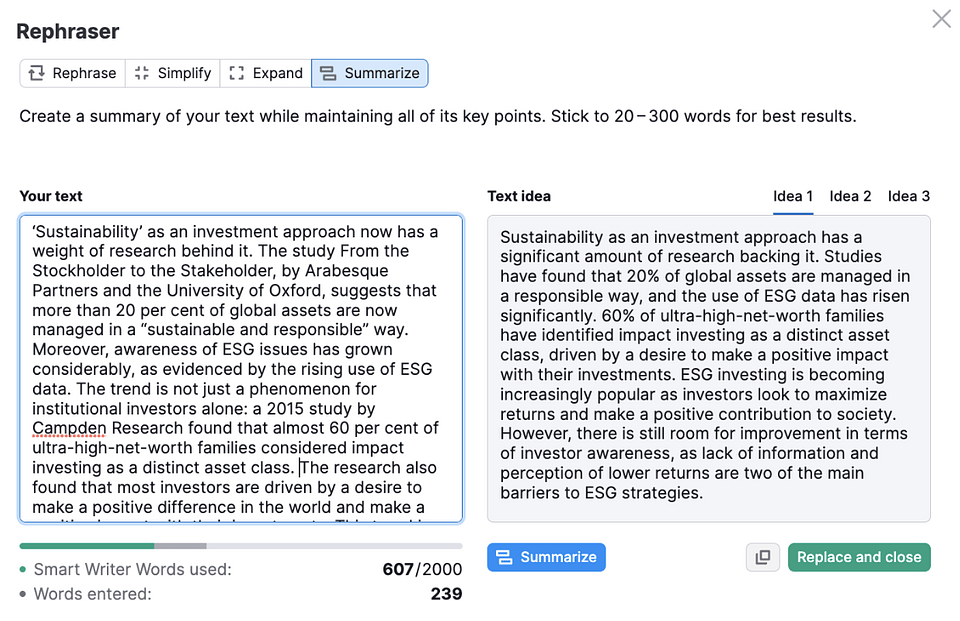Close the Rephraser dialog

tap(941, 19)
